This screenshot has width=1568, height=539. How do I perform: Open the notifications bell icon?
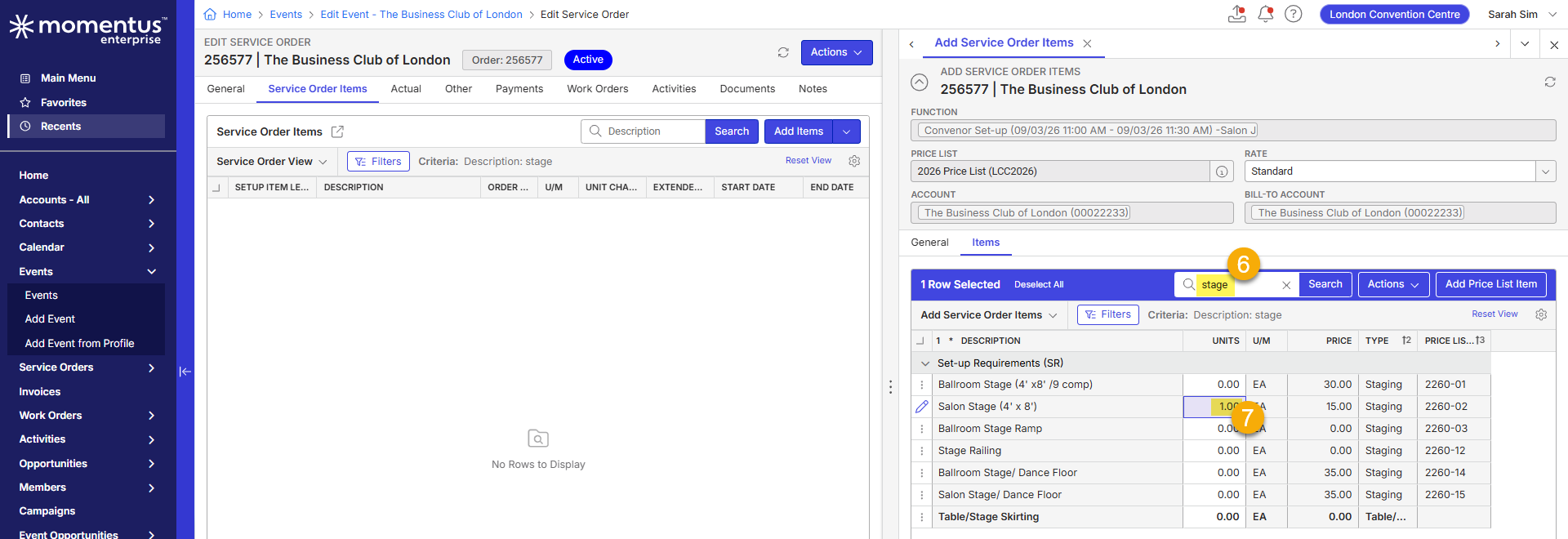(1265, 14)
